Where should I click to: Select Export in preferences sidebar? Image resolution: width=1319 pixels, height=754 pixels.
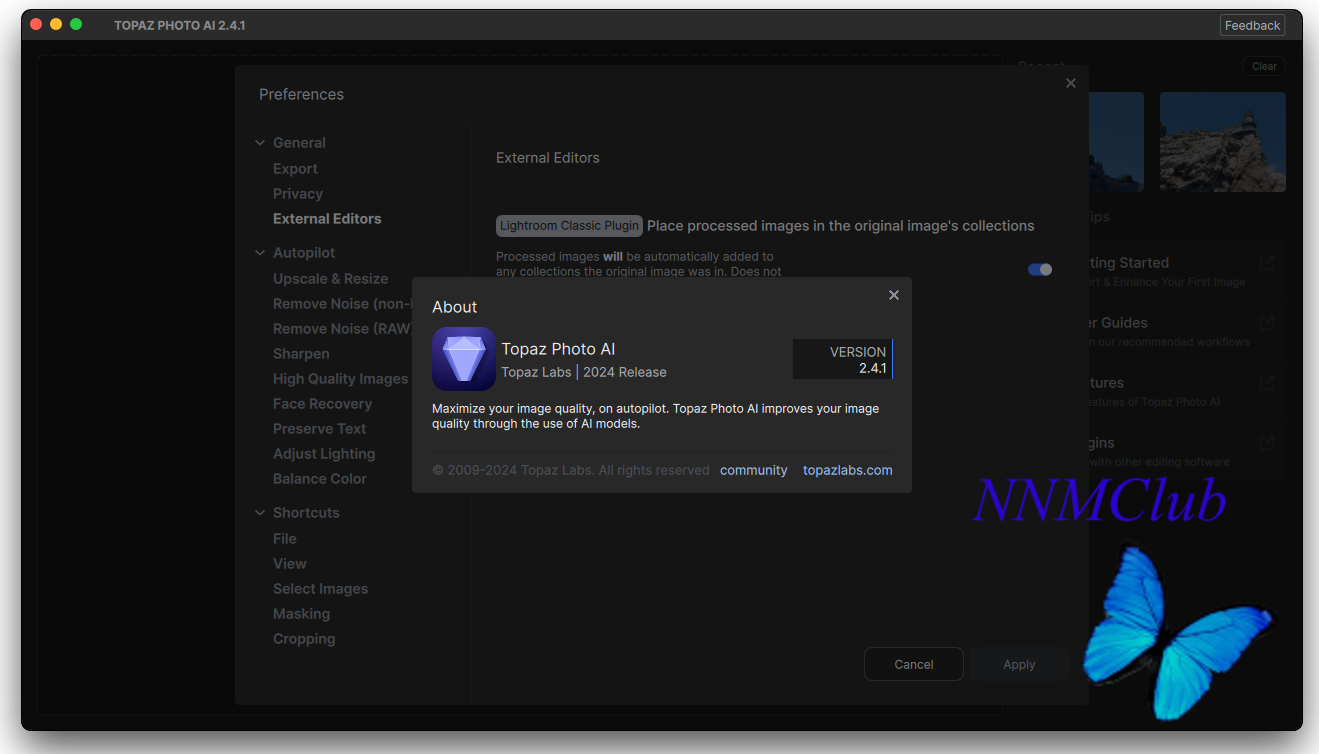pos(295,169)
